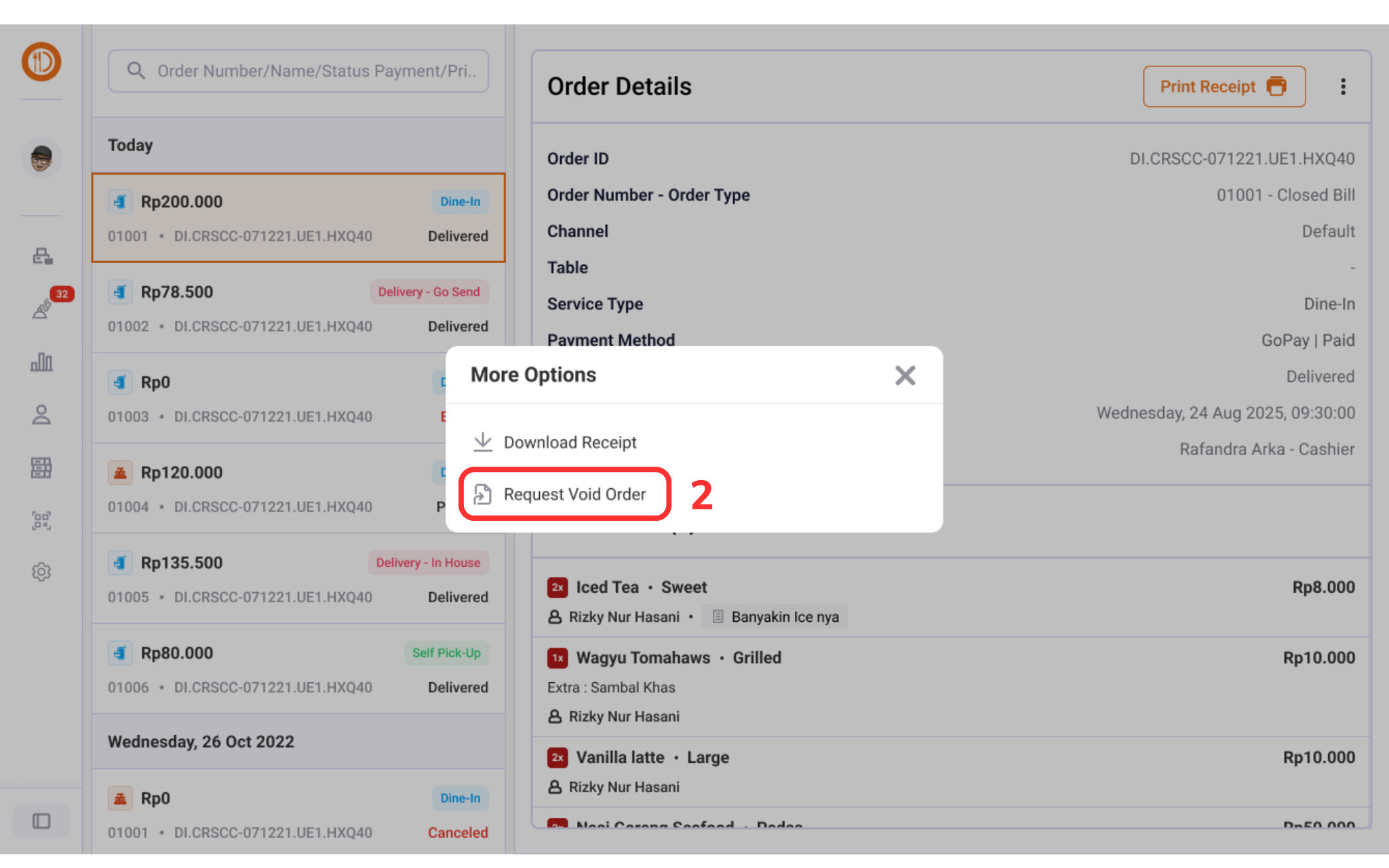Toggle the sidebar collapse button
The width and height of the screenshot is (1389, 868).
(41, 821)
